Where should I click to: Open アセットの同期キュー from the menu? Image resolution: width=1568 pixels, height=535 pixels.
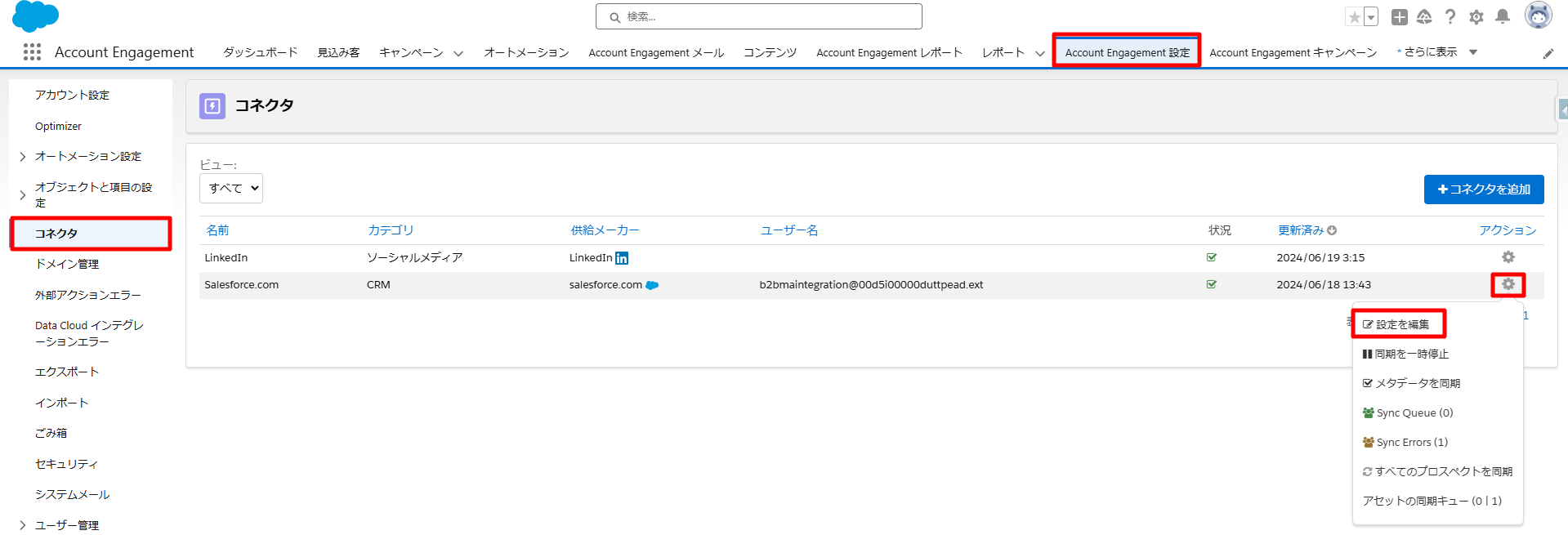point(1432,501)
